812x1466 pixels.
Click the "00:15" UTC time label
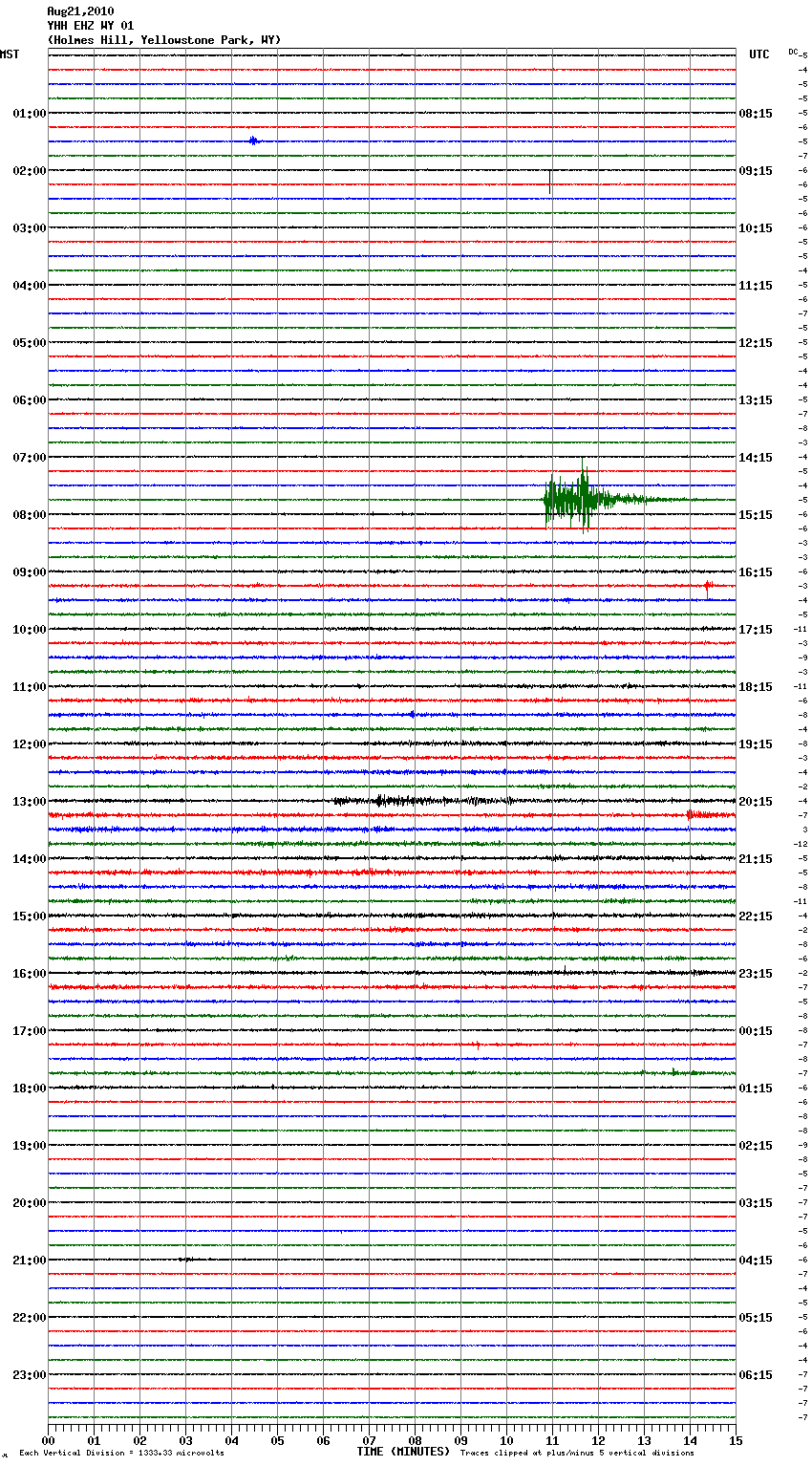coord(756,1031)
